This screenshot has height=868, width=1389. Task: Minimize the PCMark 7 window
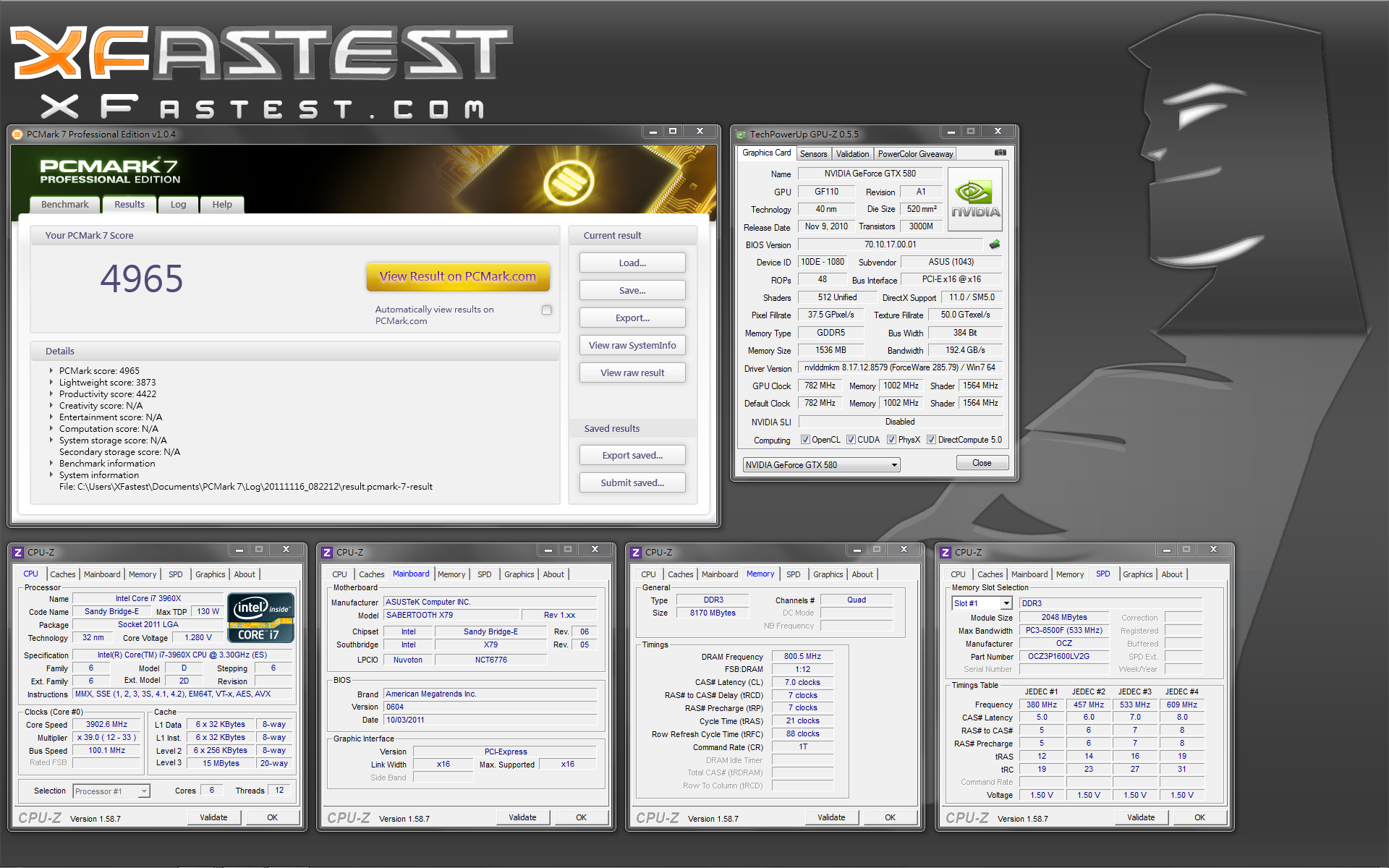click(x=653, y=132)
